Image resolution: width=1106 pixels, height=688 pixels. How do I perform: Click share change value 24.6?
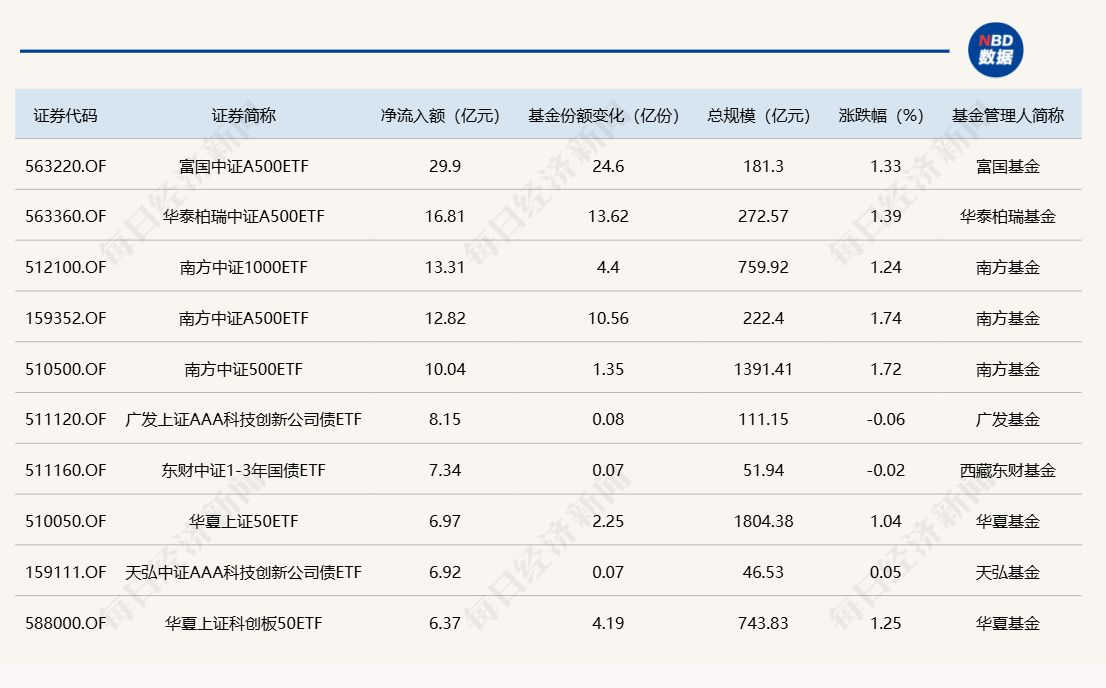tap(608, 167)
